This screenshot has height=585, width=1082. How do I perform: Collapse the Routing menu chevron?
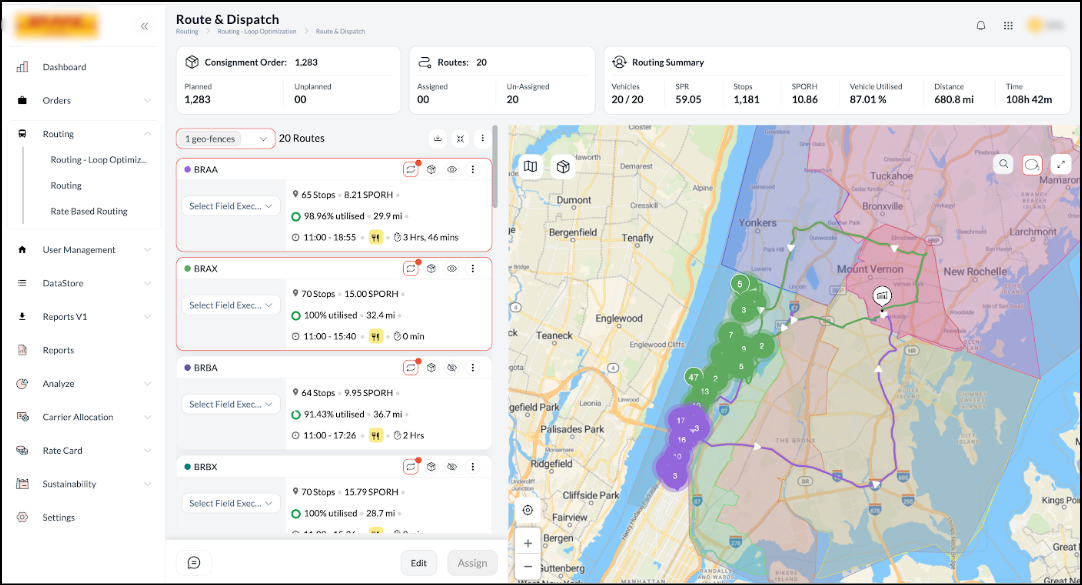(x=147, y=134)
